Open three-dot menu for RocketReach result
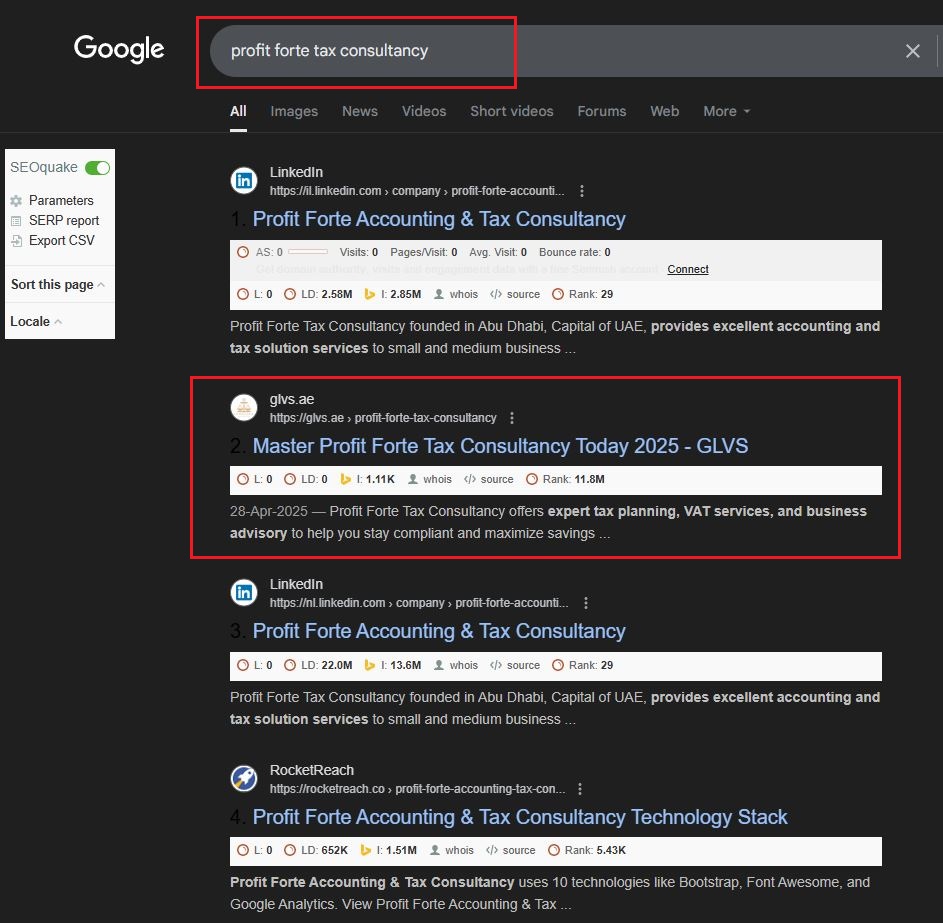The image size is (943, 923). (x=580, y=789)
